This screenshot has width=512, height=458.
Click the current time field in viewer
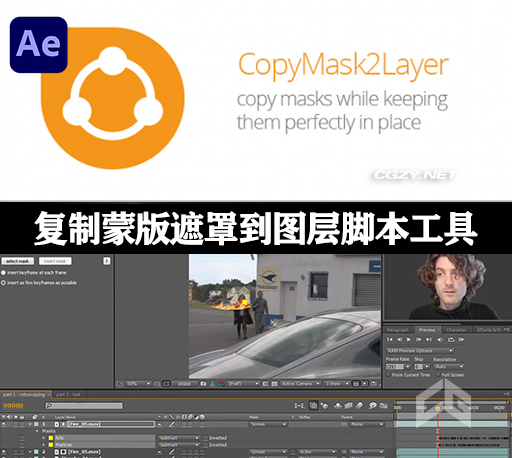[185, 384]
